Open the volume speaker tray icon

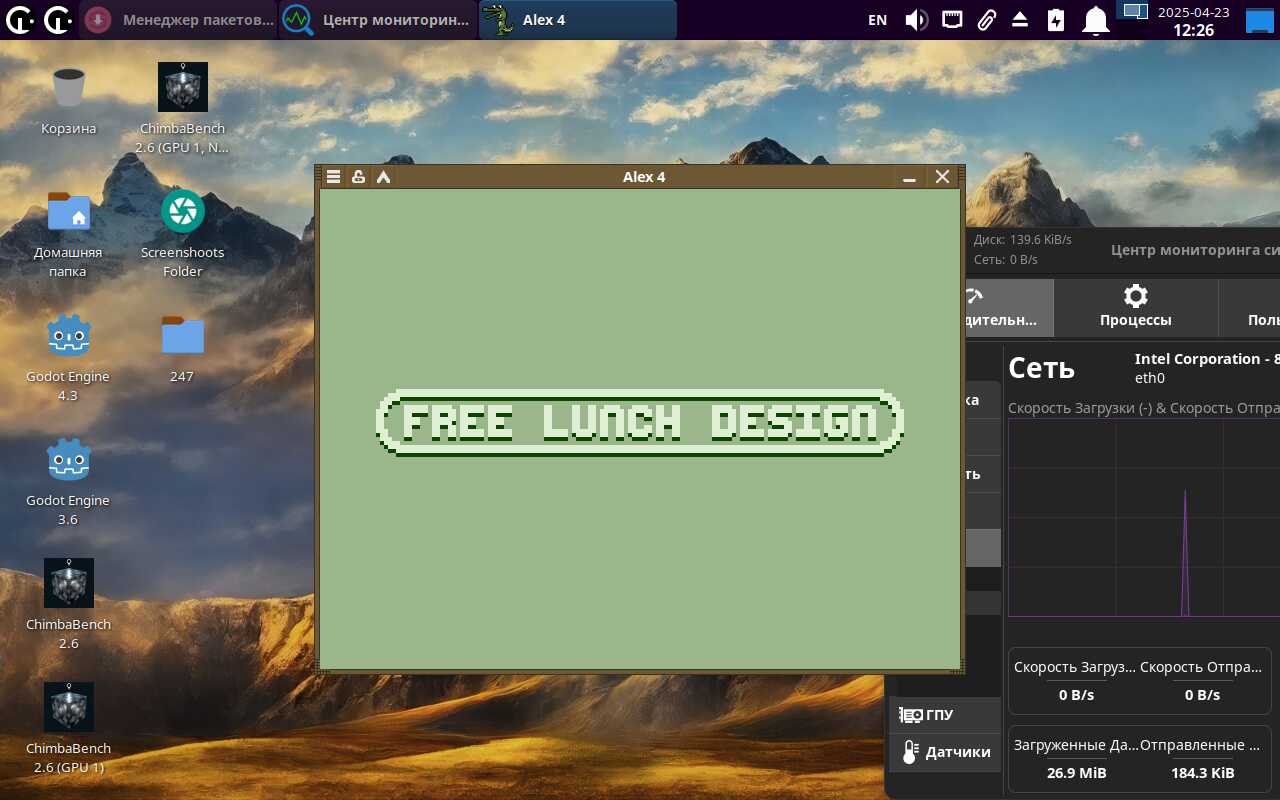916,20
